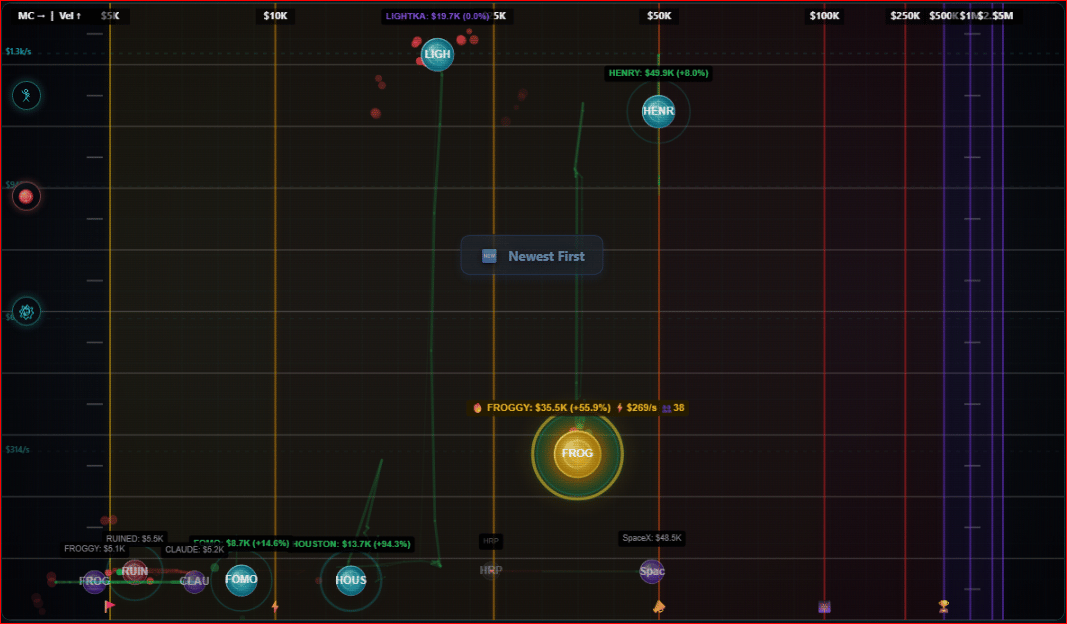Select the purple FROG bubble at bottom left
This screenshot has height=624, width=1067.
click(94, 581)
